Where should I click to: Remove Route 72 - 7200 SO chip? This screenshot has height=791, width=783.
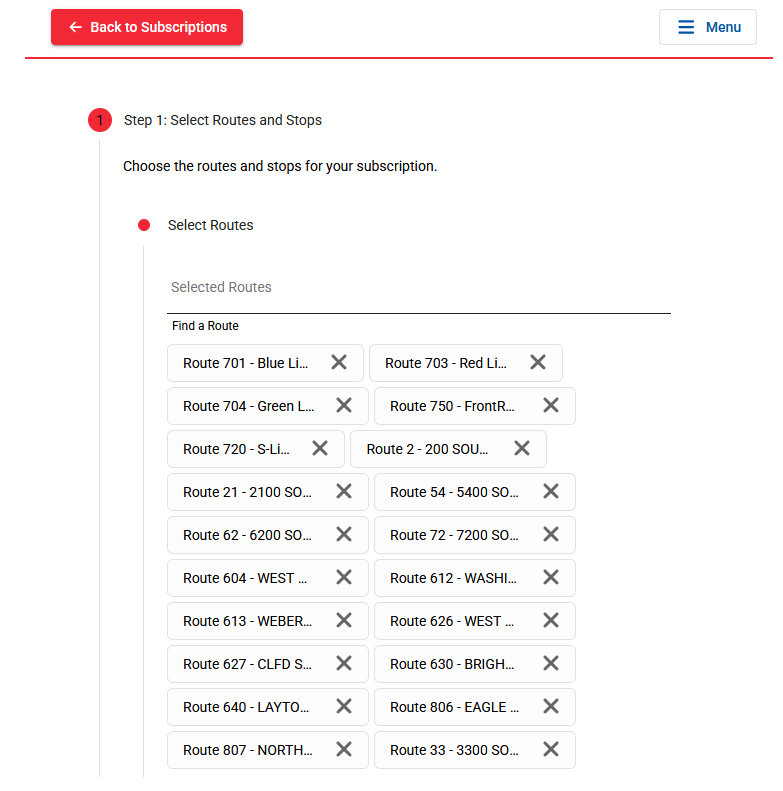pyautogui.click(x=551, y=534)
